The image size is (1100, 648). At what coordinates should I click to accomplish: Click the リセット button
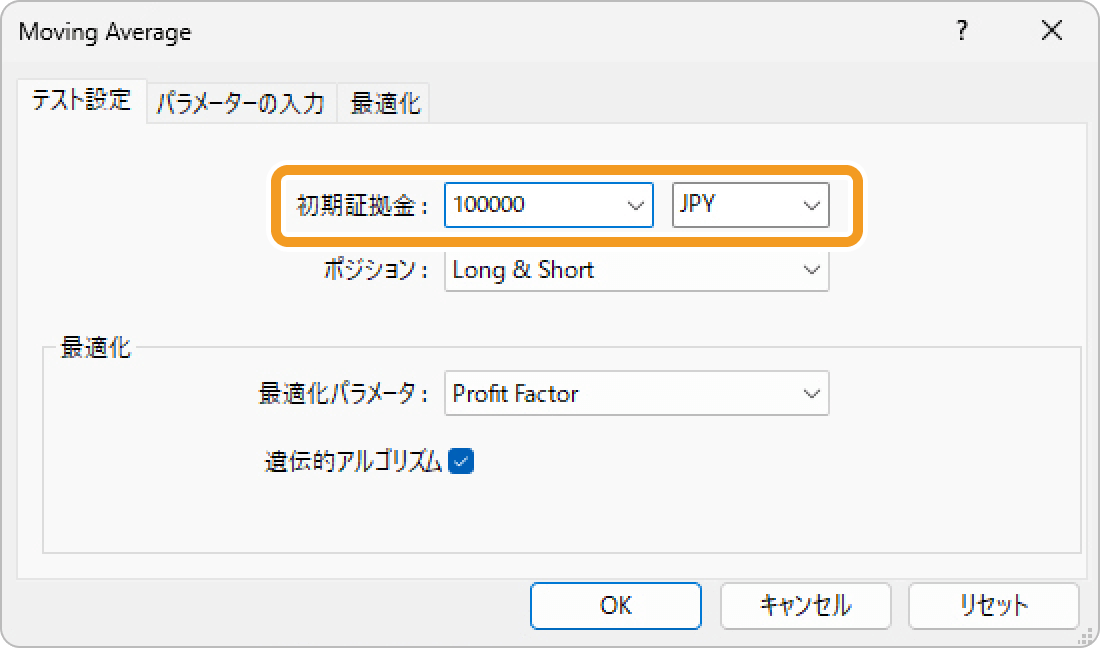click(x=993, y=605)
